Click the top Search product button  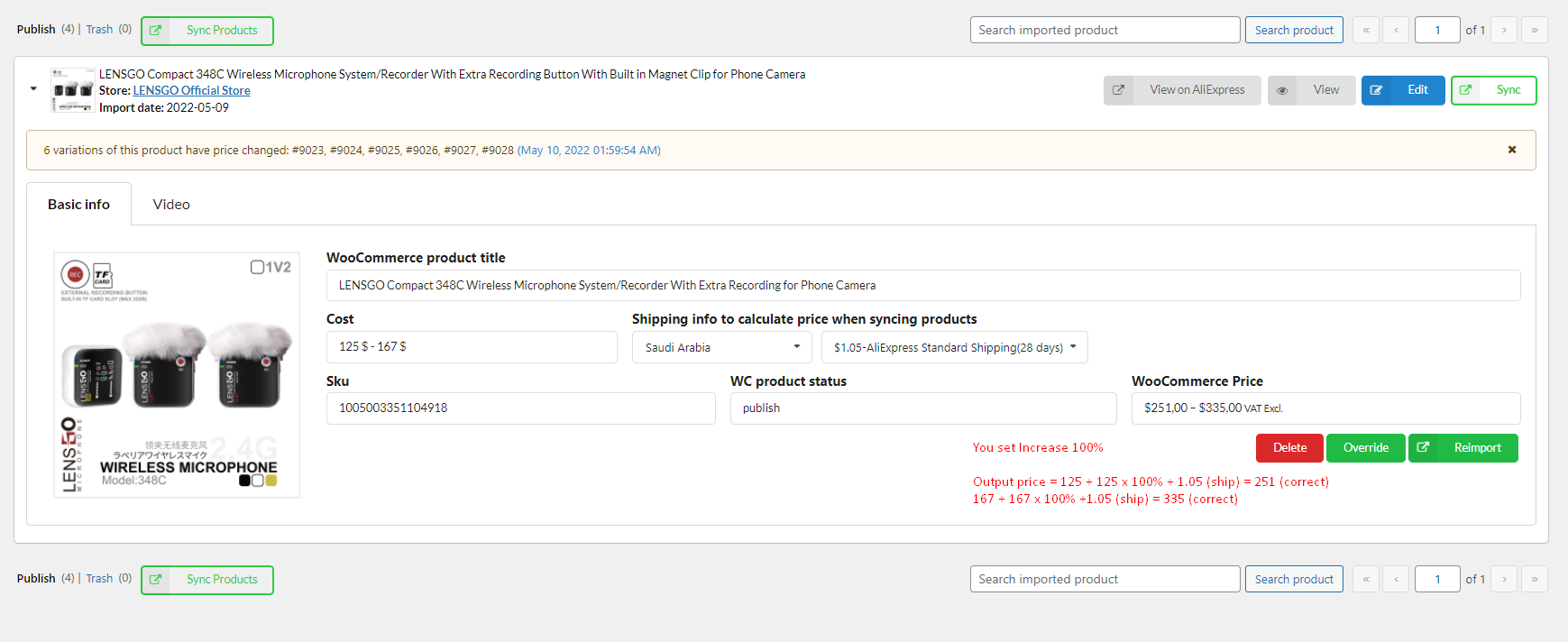pos(1294,30)
